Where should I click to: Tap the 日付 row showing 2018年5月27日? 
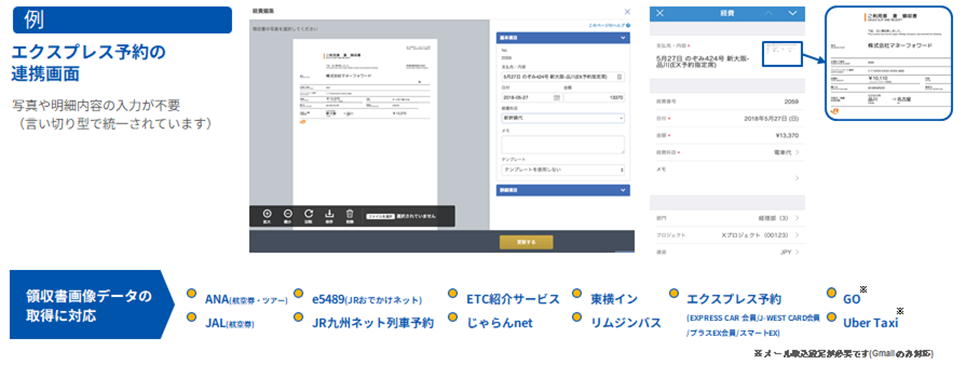click(x=728, y=118)
